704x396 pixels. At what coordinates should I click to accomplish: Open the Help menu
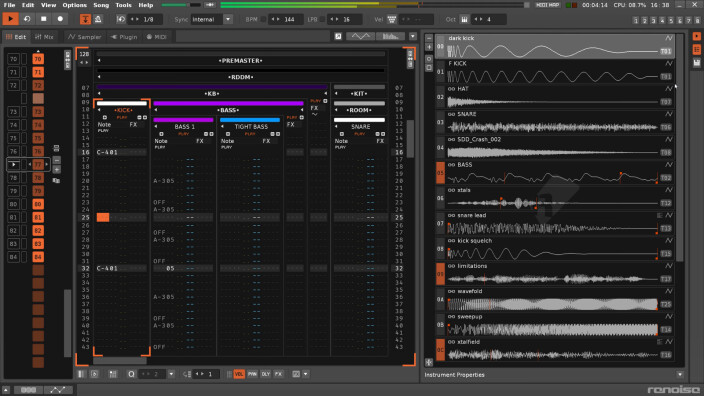tap(145, 5)
